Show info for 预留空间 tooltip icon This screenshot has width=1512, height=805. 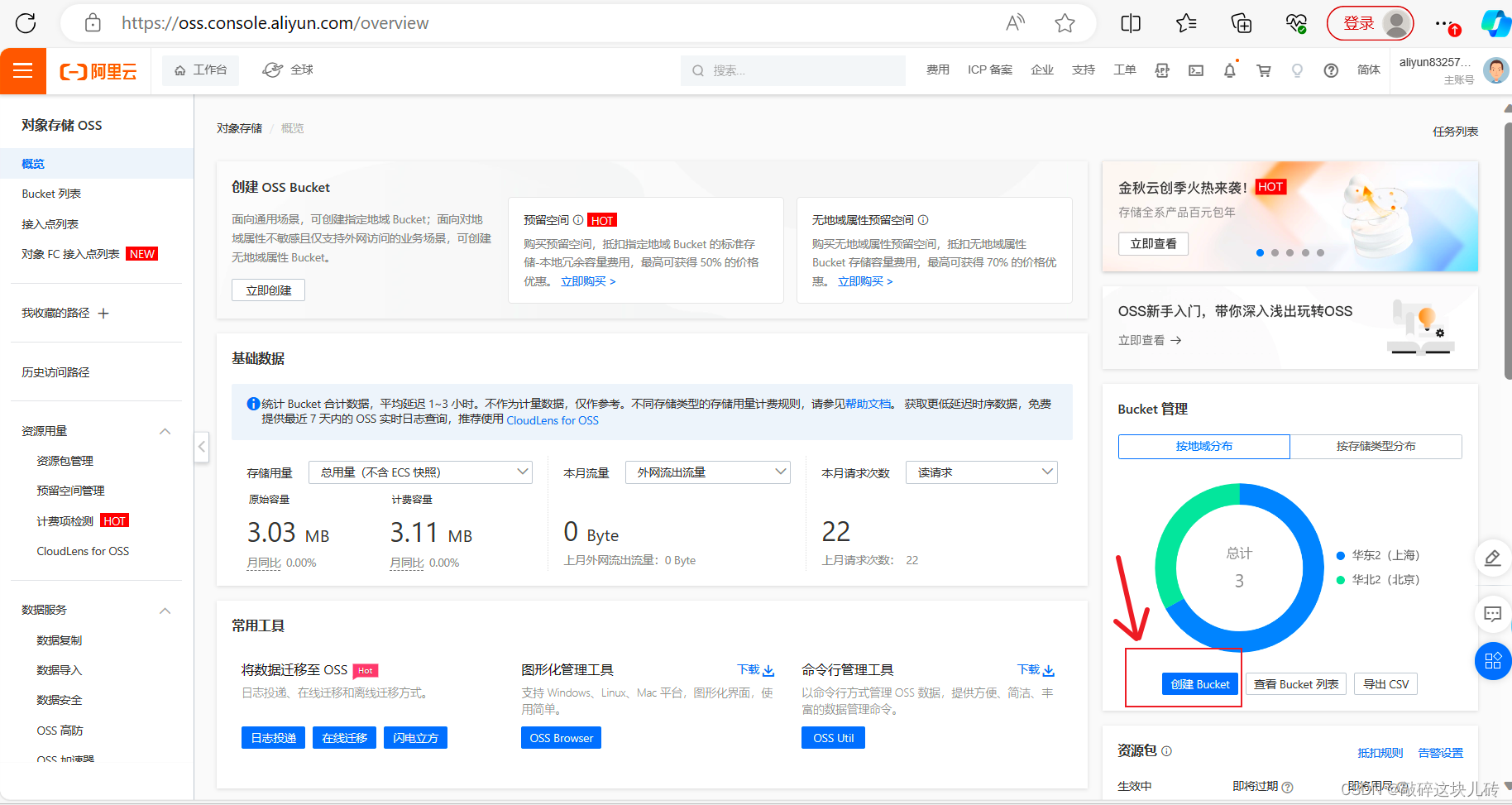(578, 220)
